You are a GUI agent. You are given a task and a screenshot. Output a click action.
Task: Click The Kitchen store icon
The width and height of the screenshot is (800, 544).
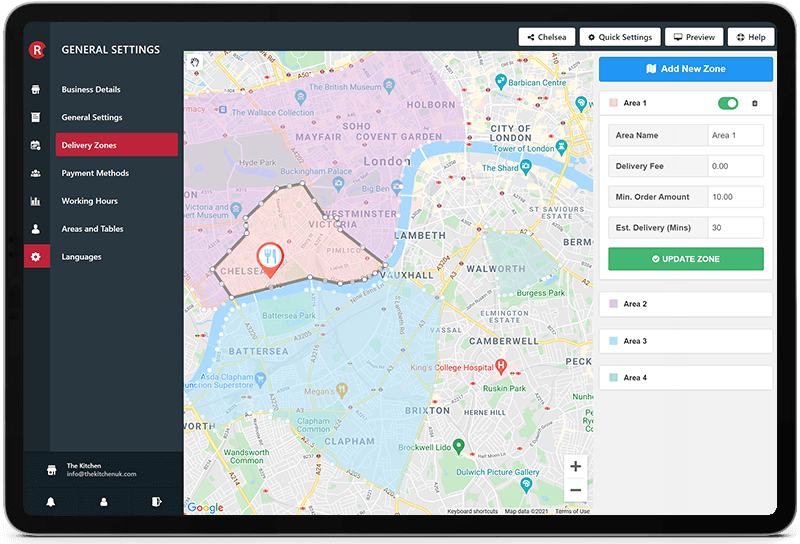(52, 470)
